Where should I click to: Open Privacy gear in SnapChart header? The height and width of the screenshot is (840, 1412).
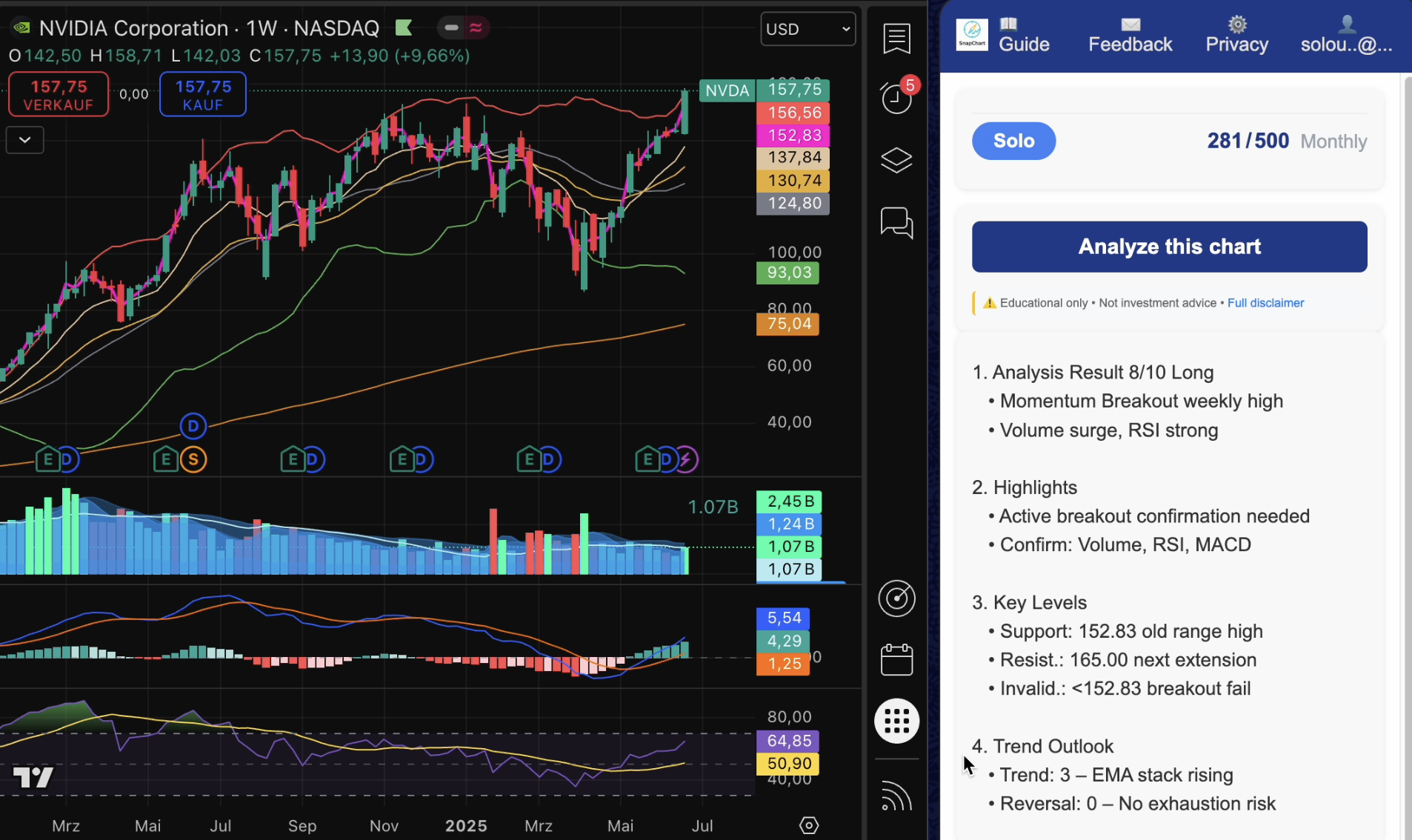1236,36
